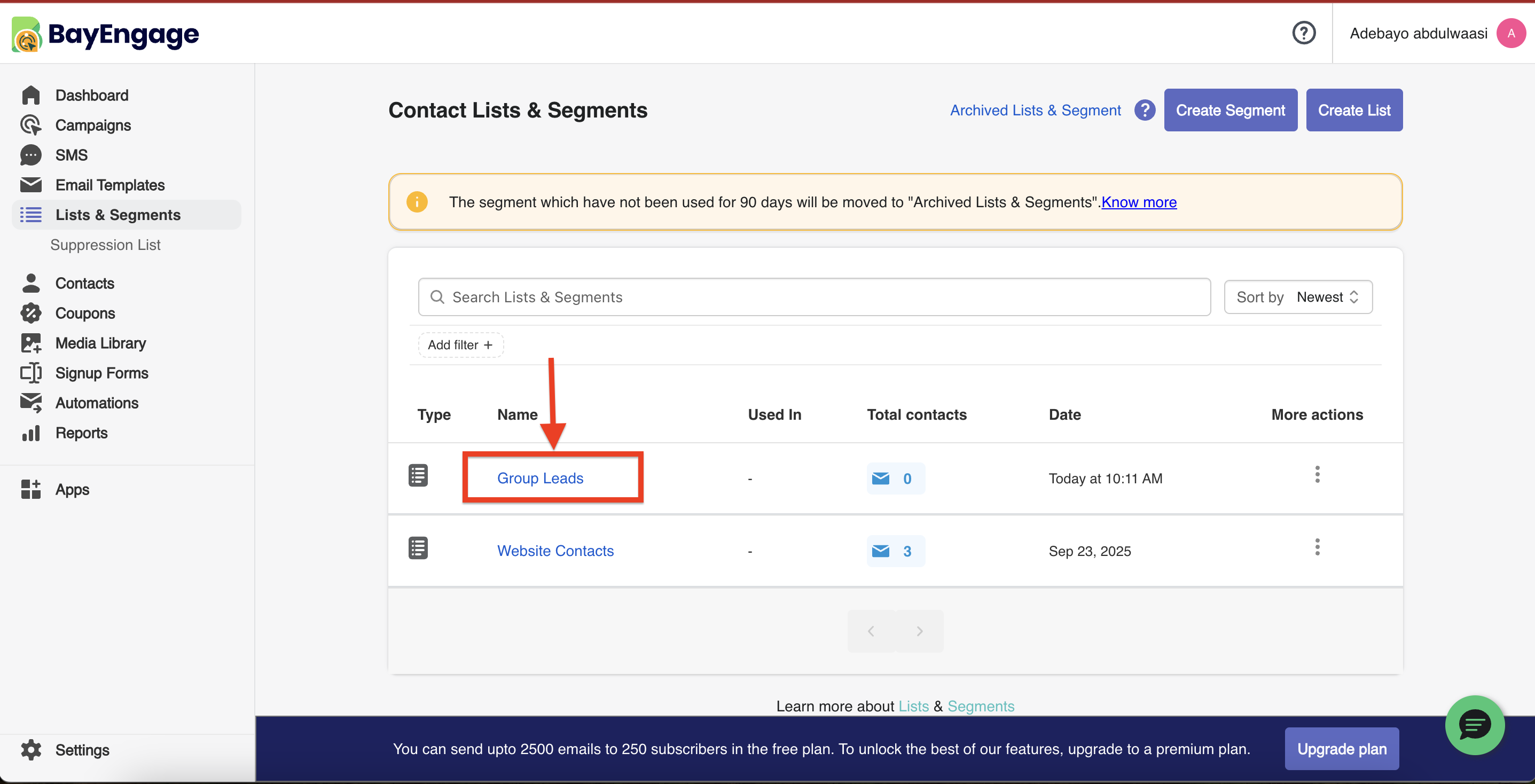Open the Group Leads list link

(540, 479)
